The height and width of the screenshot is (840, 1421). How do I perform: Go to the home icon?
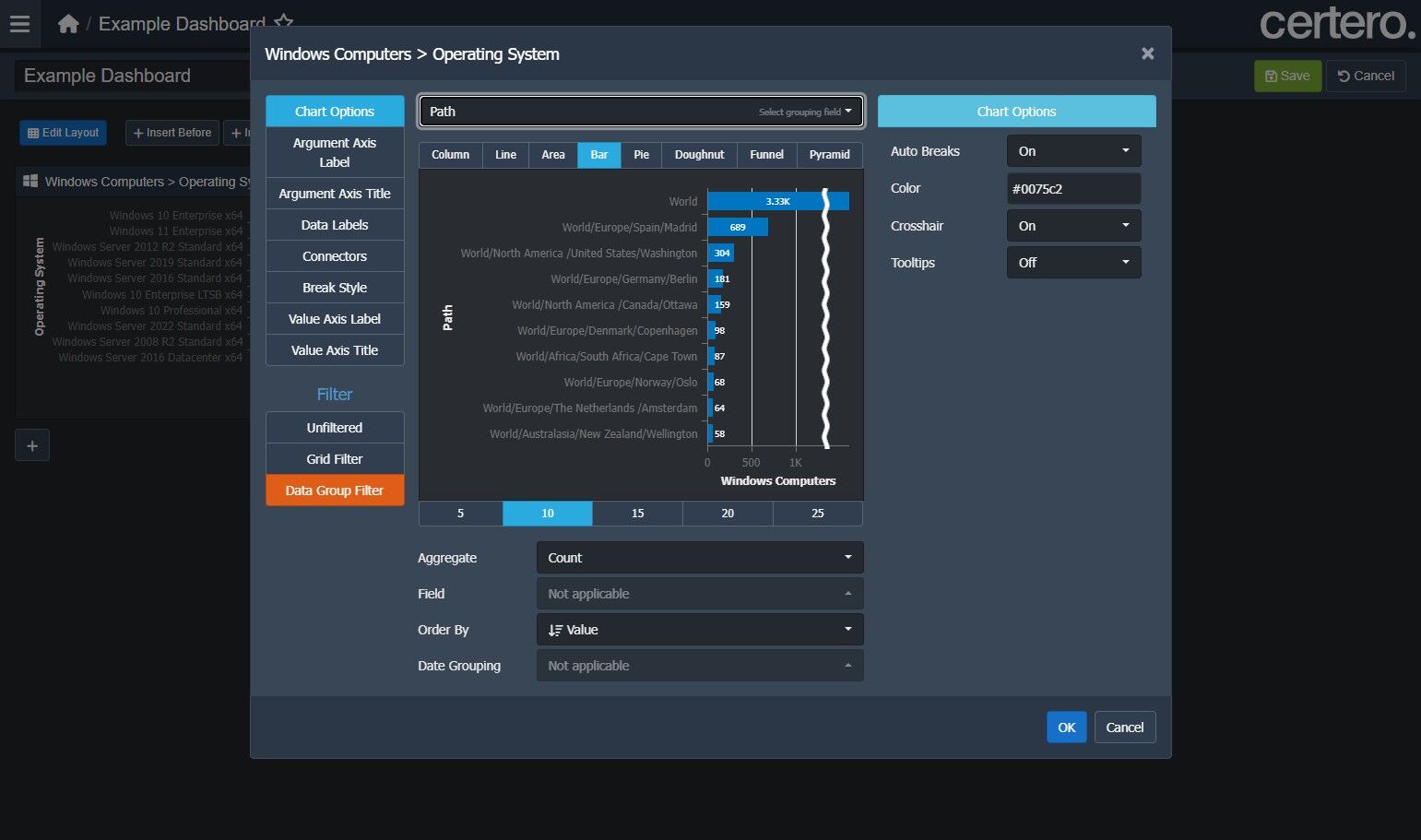point(68,24)
